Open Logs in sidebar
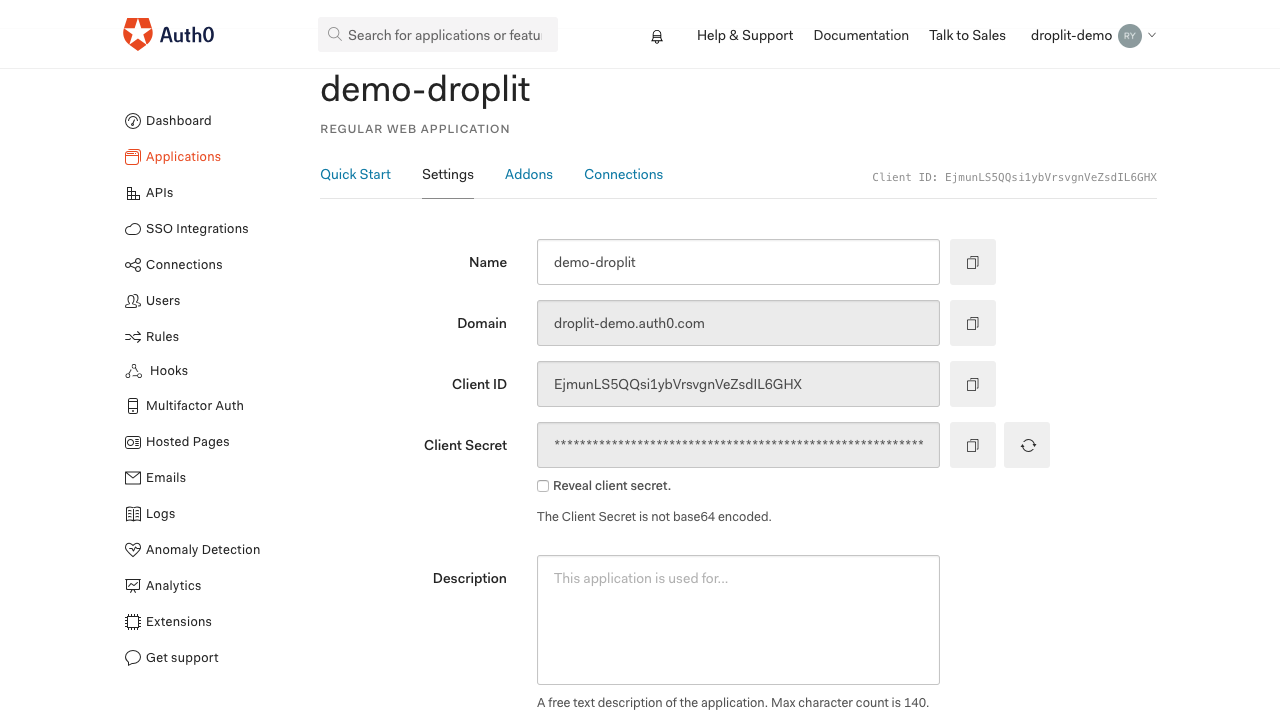 tap(161, 514)
